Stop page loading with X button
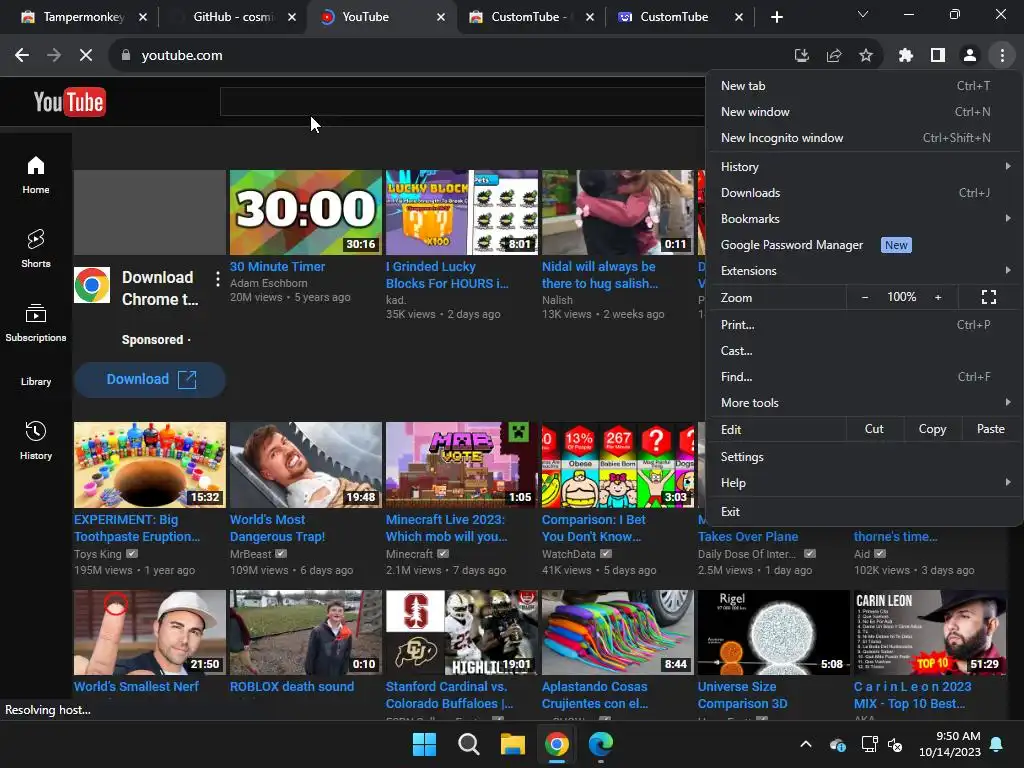This screenshot has height=768, width=1024. (x=86, y=56)
